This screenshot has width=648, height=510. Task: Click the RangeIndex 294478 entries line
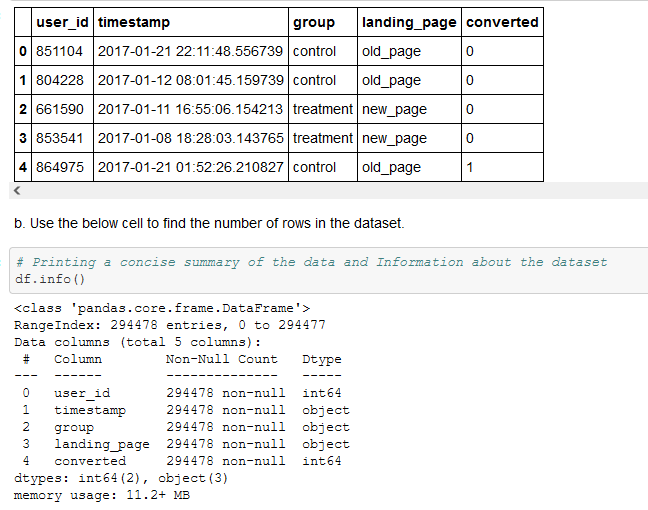click(170, 325)
